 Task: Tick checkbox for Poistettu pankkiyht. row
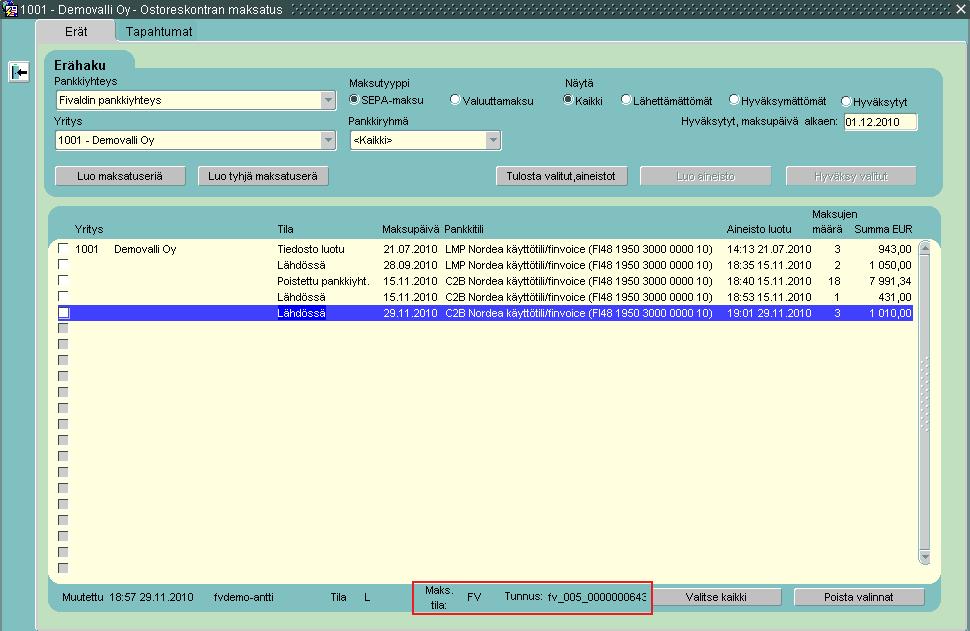point(63,281)
